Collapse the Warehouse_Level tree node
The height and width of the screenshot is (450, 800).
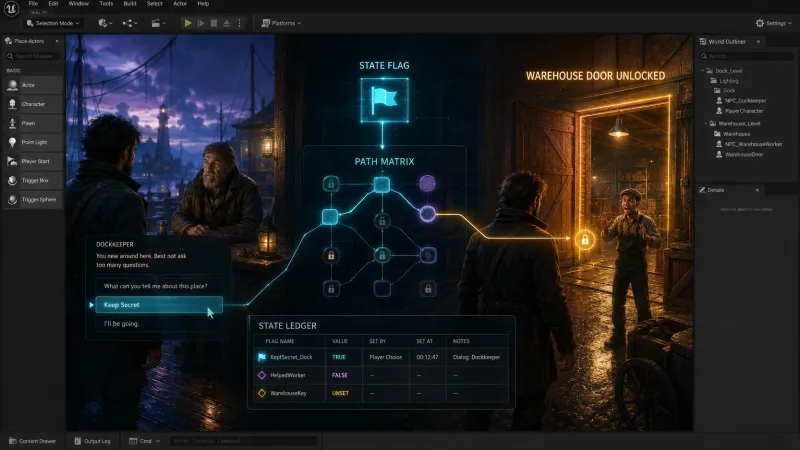pyautogui.click(x=706, y=123)
